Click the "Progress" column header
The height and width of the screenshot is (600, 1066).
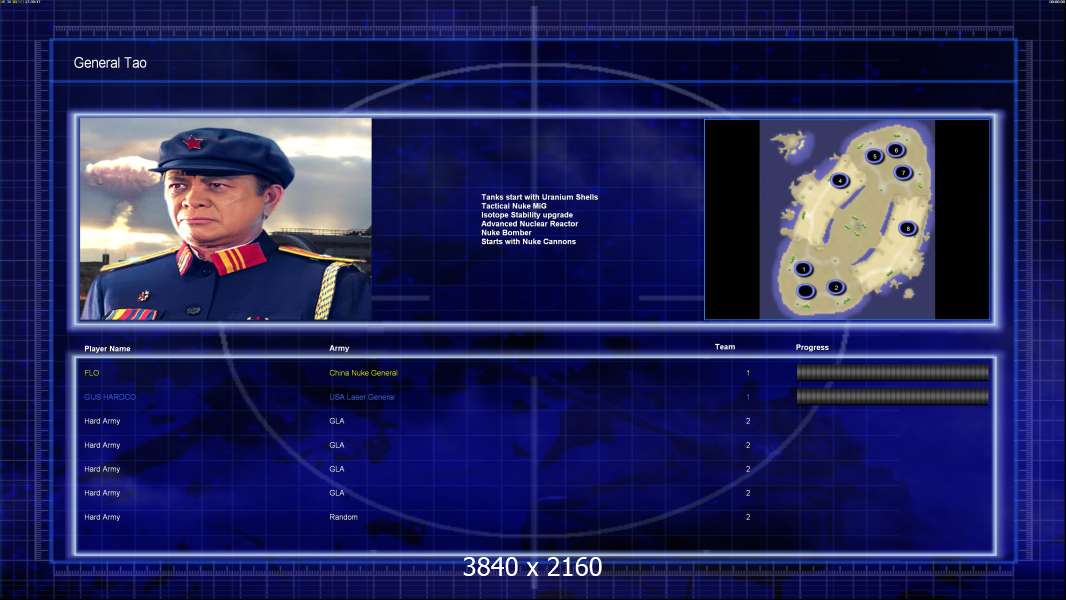coord(812,347)
